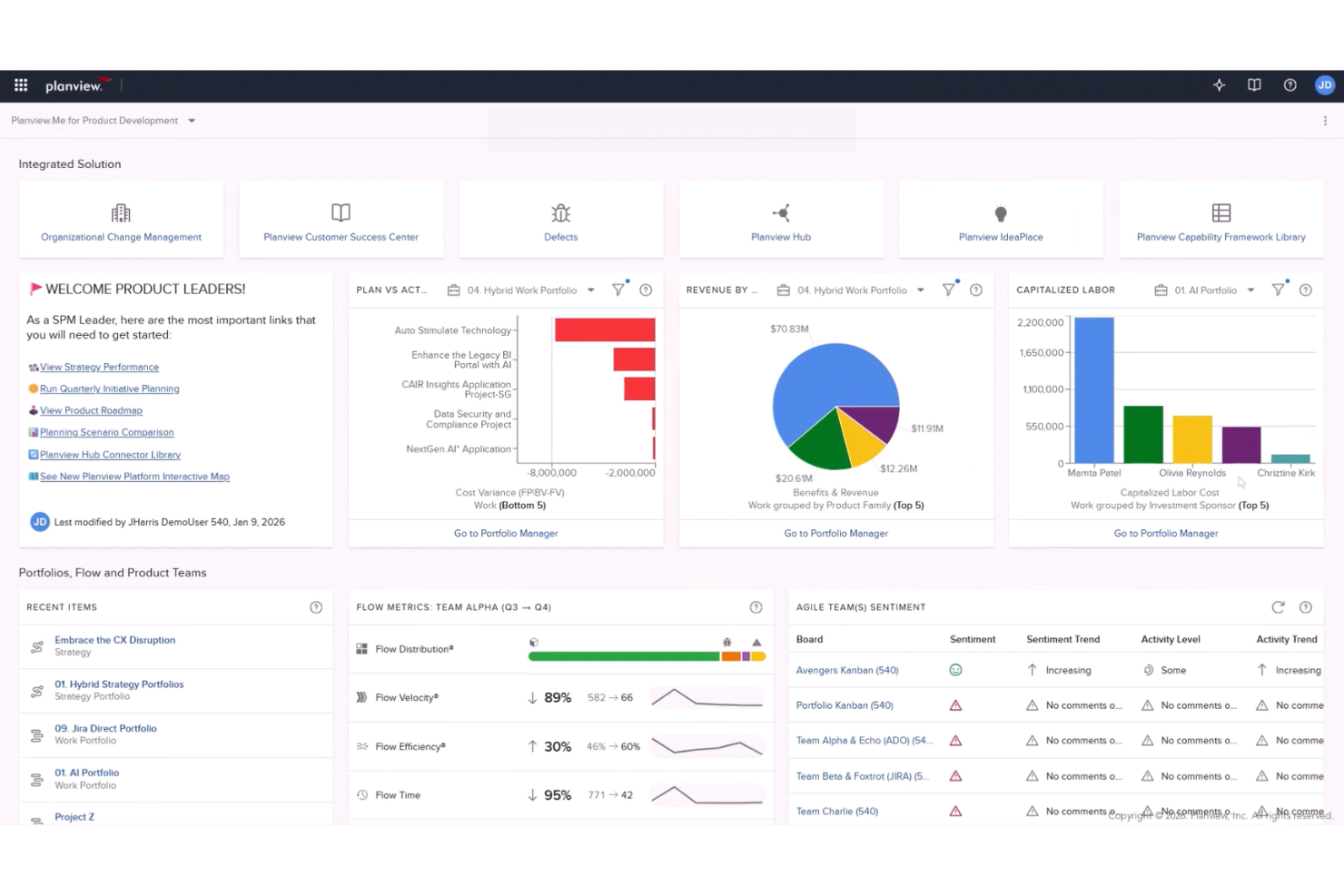The width and height of the screenshot is (1344, 896).
Task: Open Organizational Change Management tile
Action: [x=121, y=220]
